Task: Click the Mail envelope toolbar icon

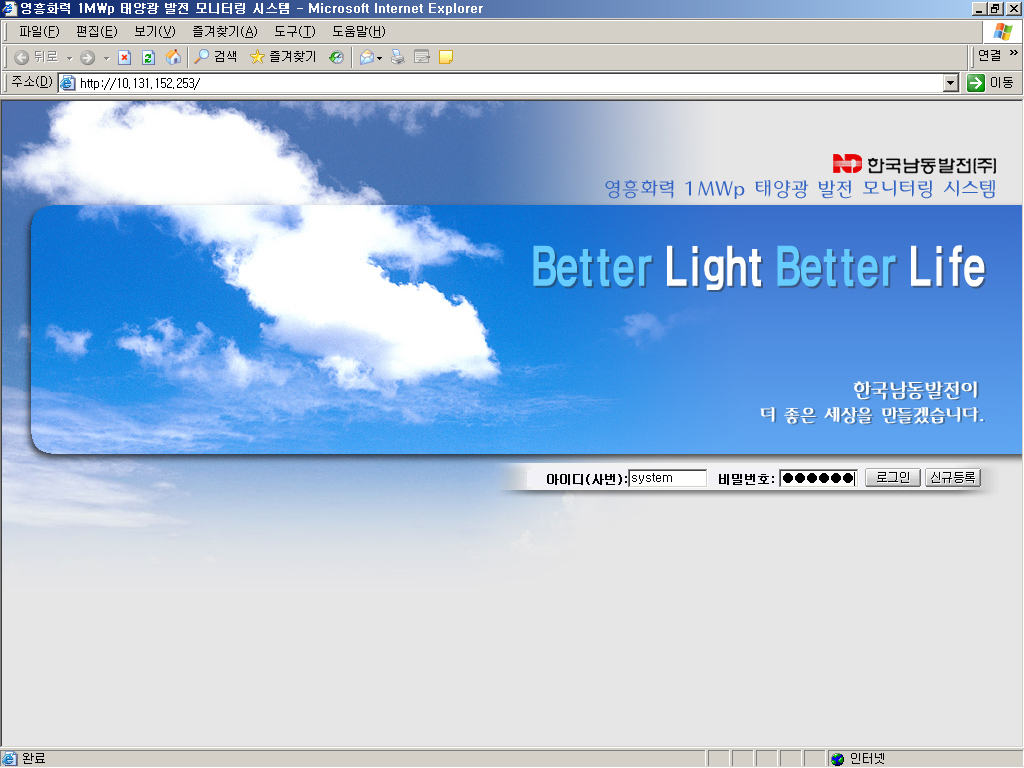Action: (x=367, y=57)
